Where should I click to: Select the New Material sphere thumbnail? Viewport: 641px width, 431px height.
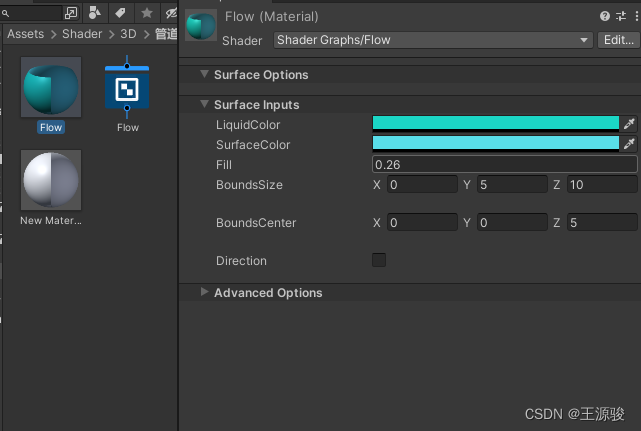coord(51,181)
